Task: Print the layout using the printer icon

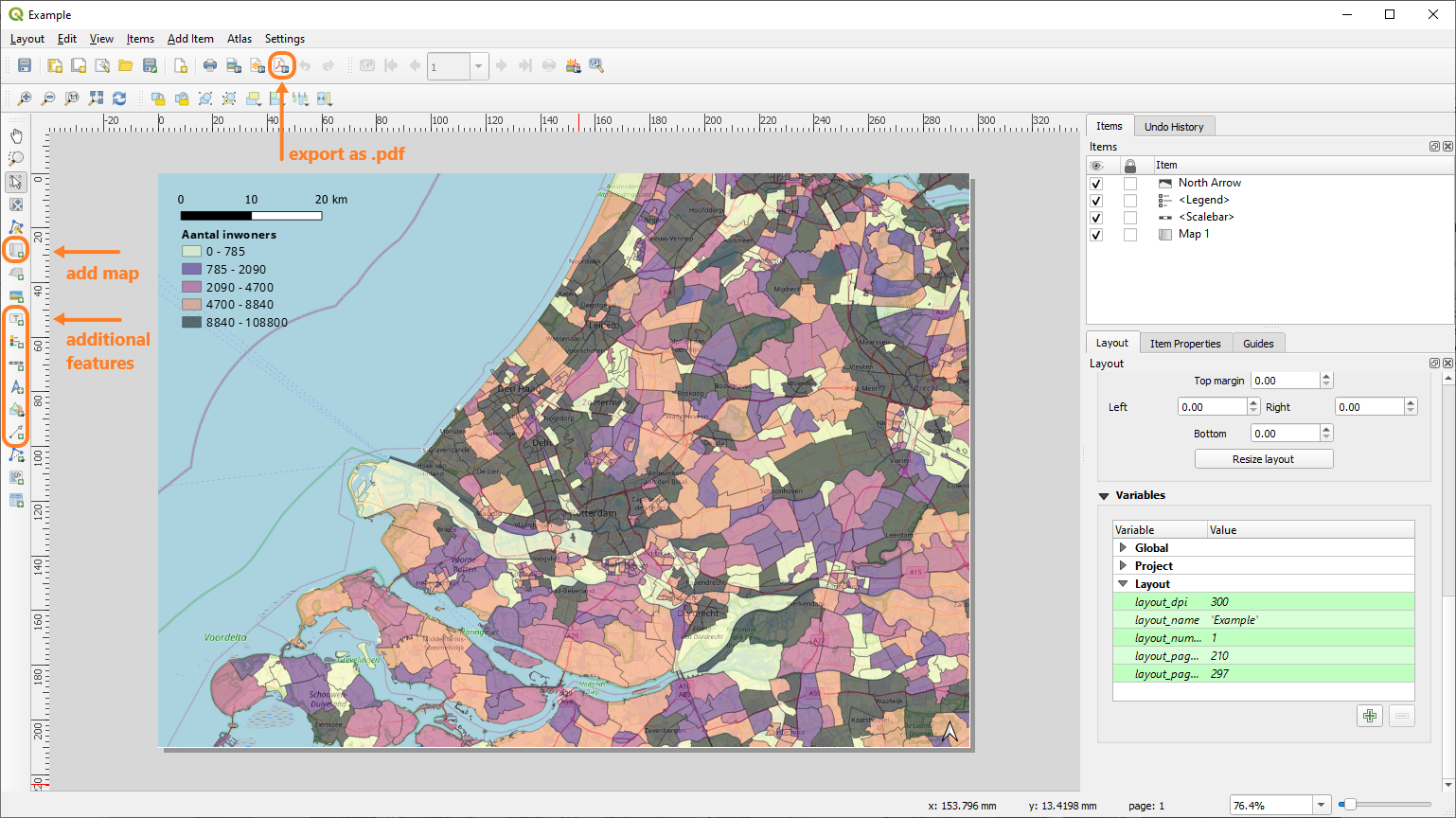Action: coord(209,65)
